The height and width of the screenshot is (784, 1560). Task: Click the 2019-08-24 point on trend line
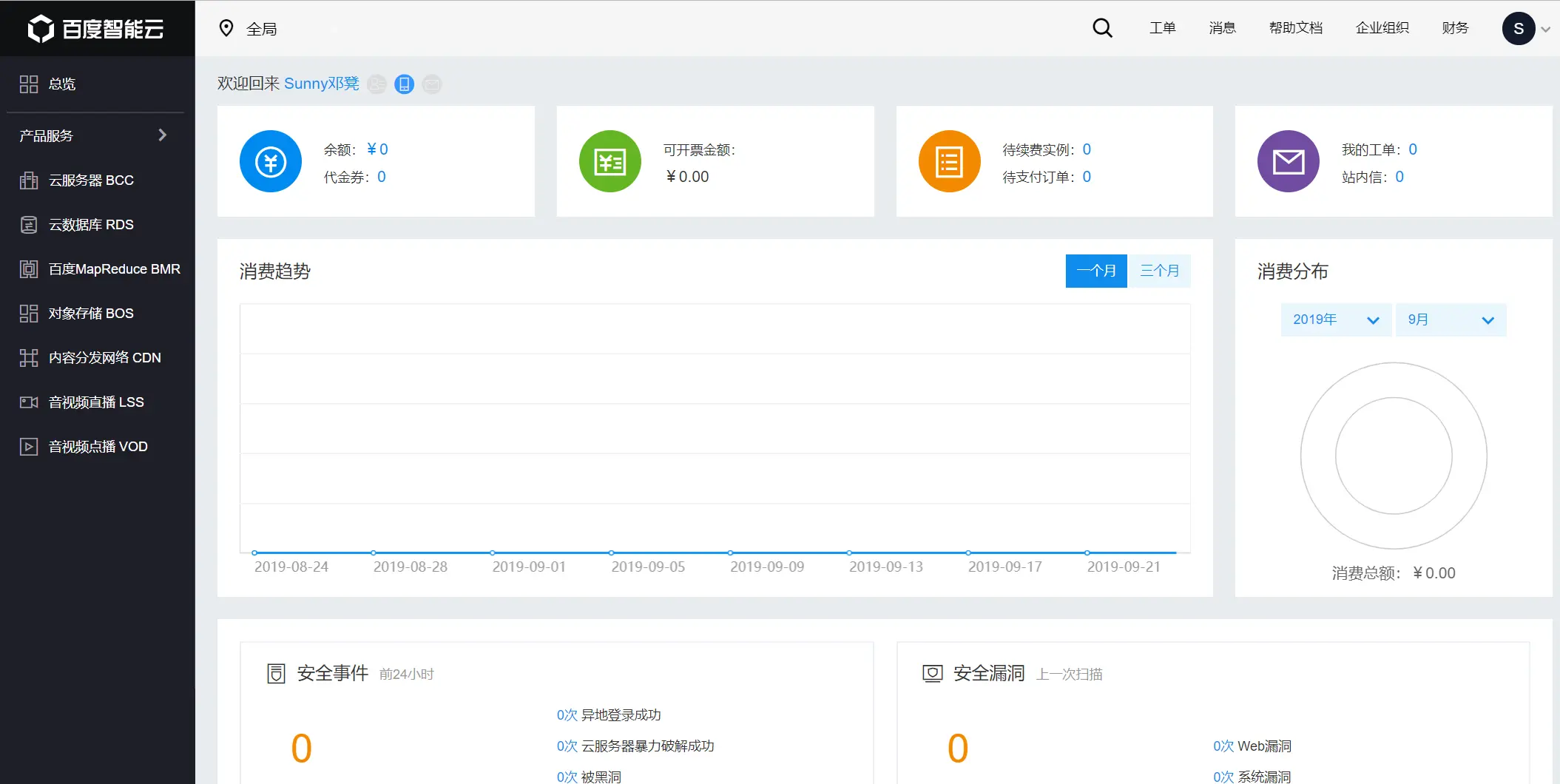254,552
